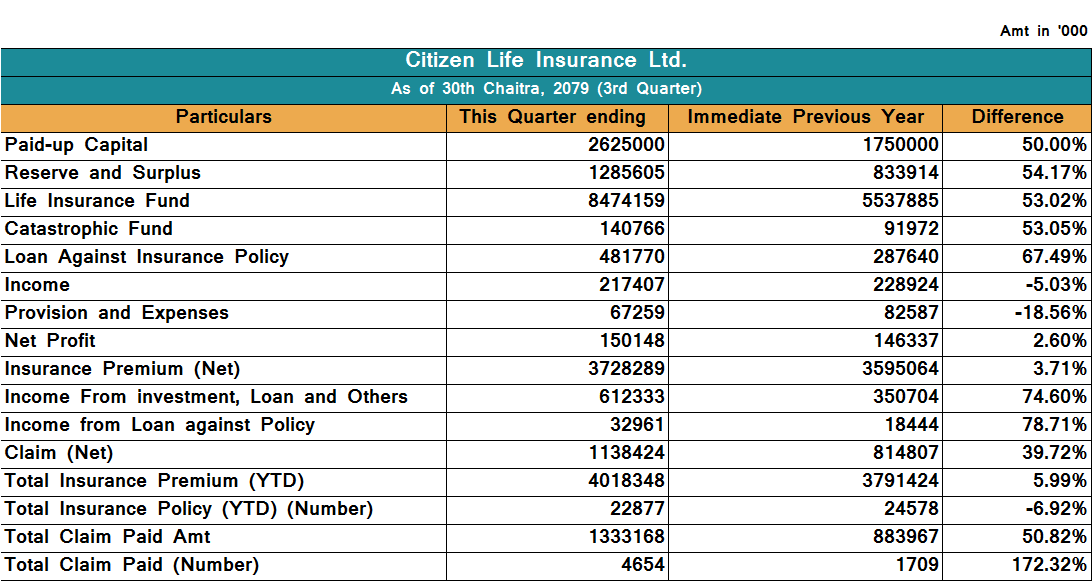This screenshot has width=1092, height=581.
Task: Select the value 612333
Action: pyautogui.click(x=632, y=396)
